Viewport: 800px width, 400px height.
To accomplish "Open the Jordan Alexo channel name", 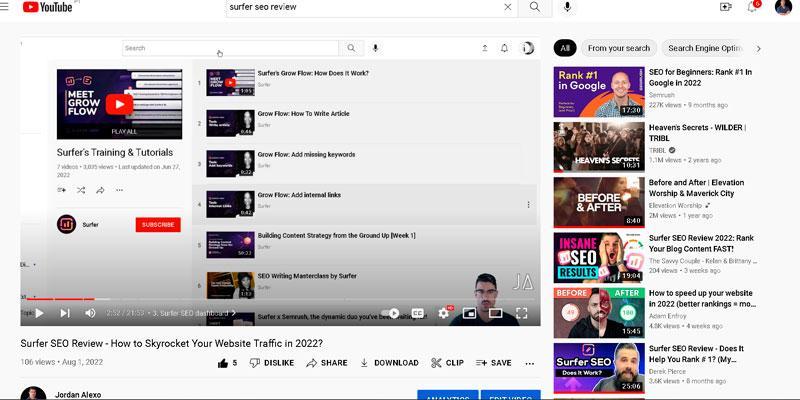I will click(x=78, y=395).
